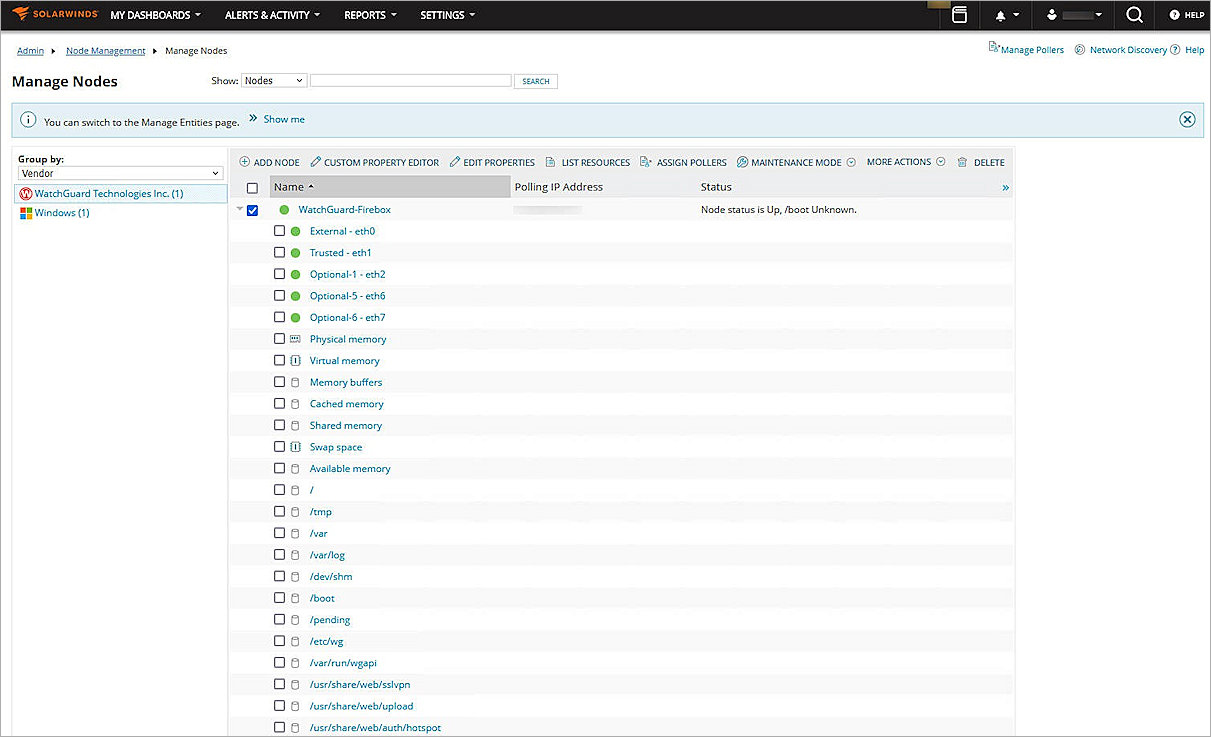Check the Physical memory checkbox
This screenshot has width=1211, height=737.
point(279,338)
